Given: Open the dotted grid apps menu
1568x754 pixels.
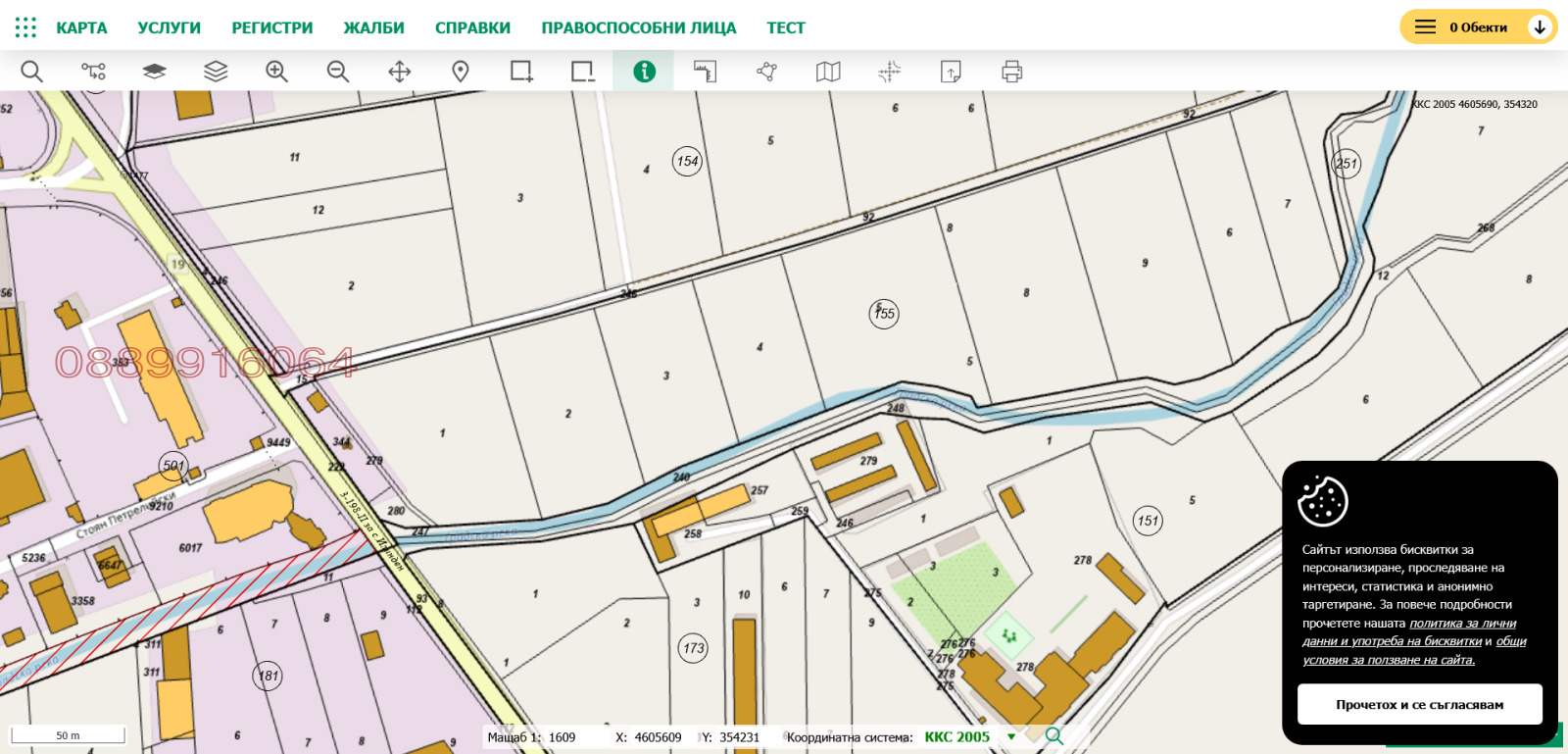Looking at the screenshot, I should click(x=25, y=27).
